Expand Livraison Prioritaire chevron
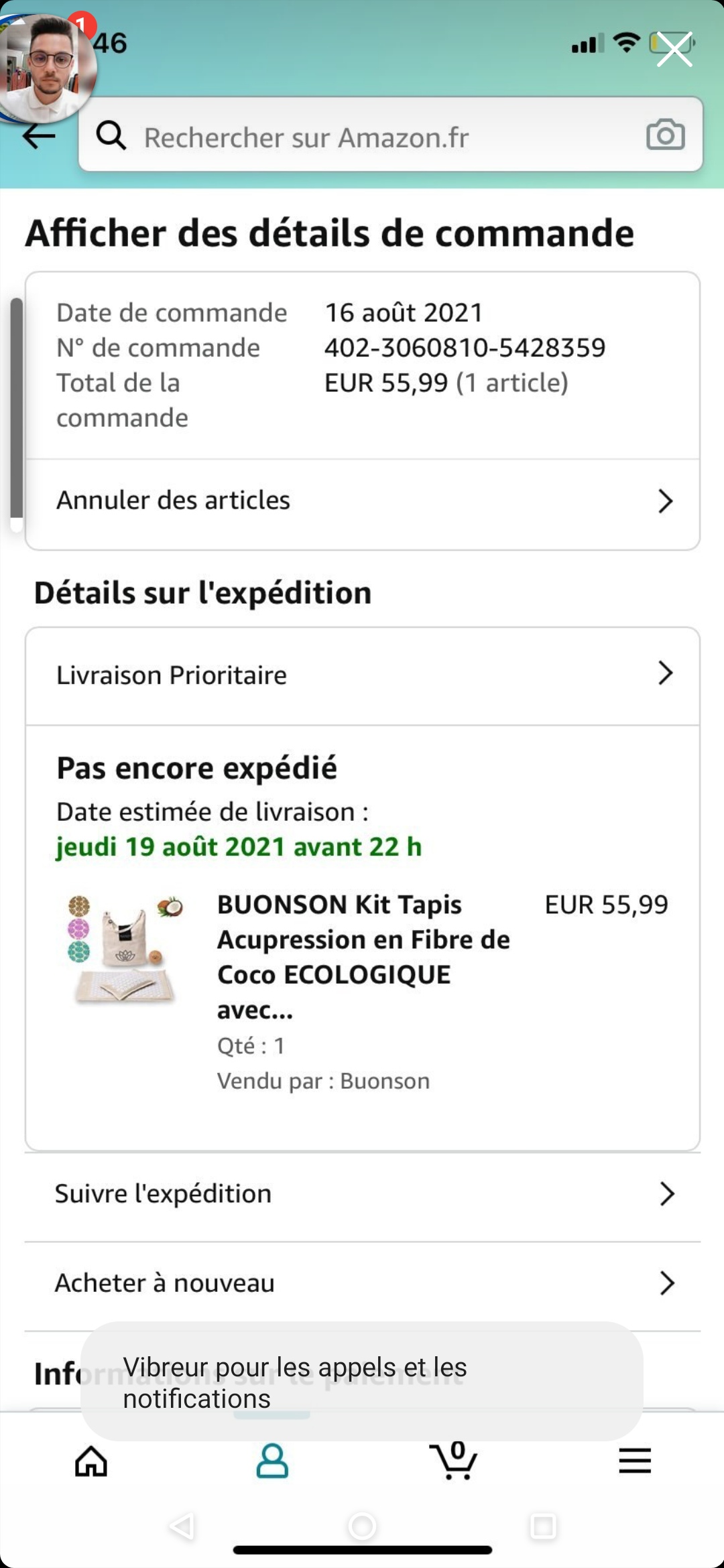724x1568 pixels. 665,673
